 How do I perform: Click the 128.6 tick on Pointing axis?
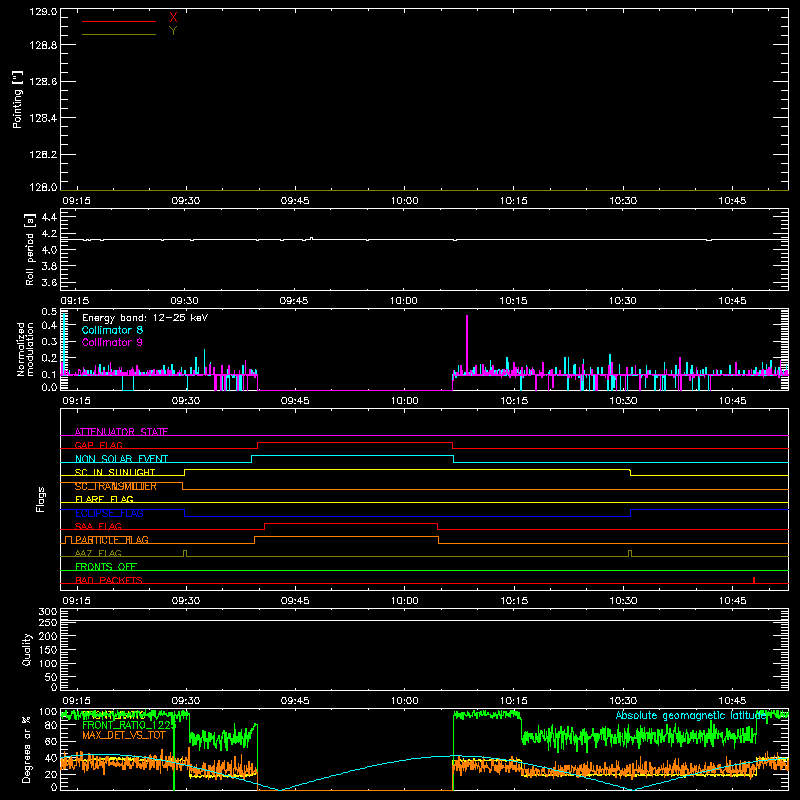coord(43,82)
